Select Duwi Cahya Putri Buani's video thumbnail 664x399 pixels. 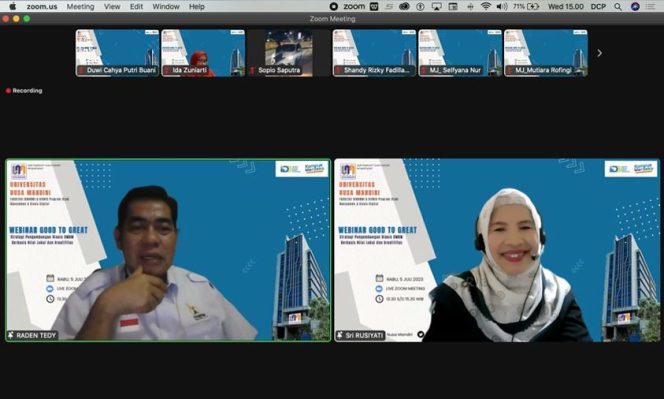click(x=117, y=53)
